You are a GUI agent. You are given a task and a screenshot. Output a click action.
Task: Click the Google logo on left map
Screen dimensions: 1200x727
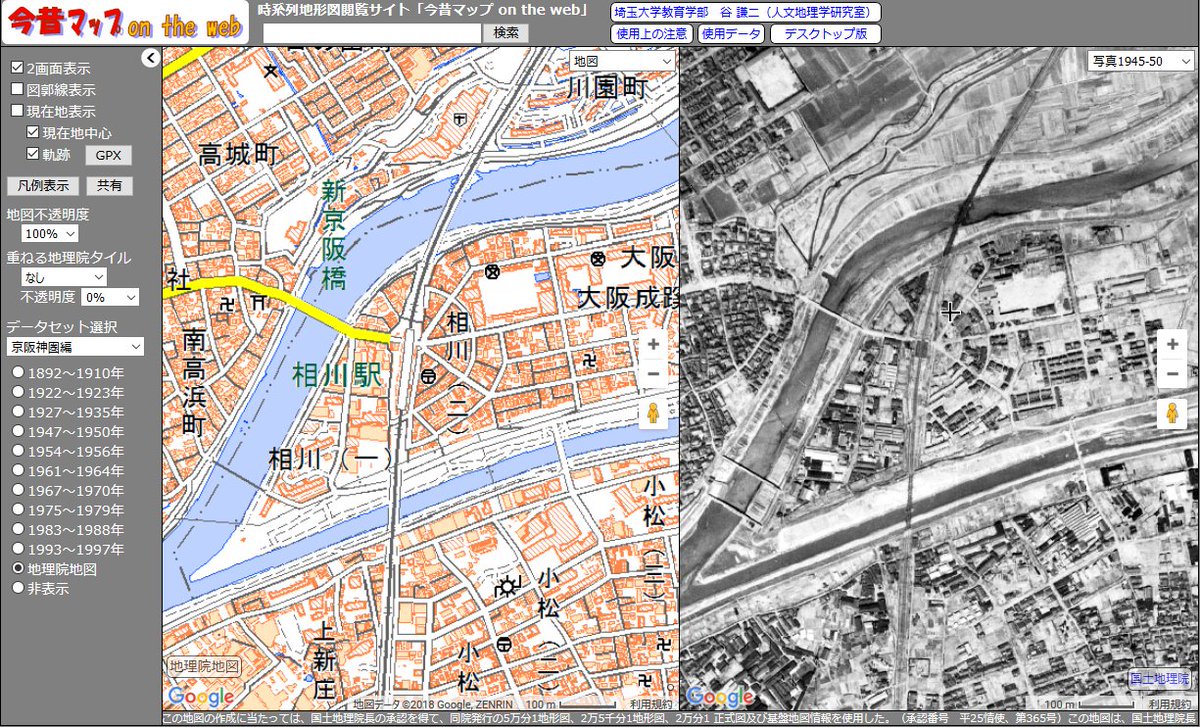pyautogui.click(x=201, y=697)
